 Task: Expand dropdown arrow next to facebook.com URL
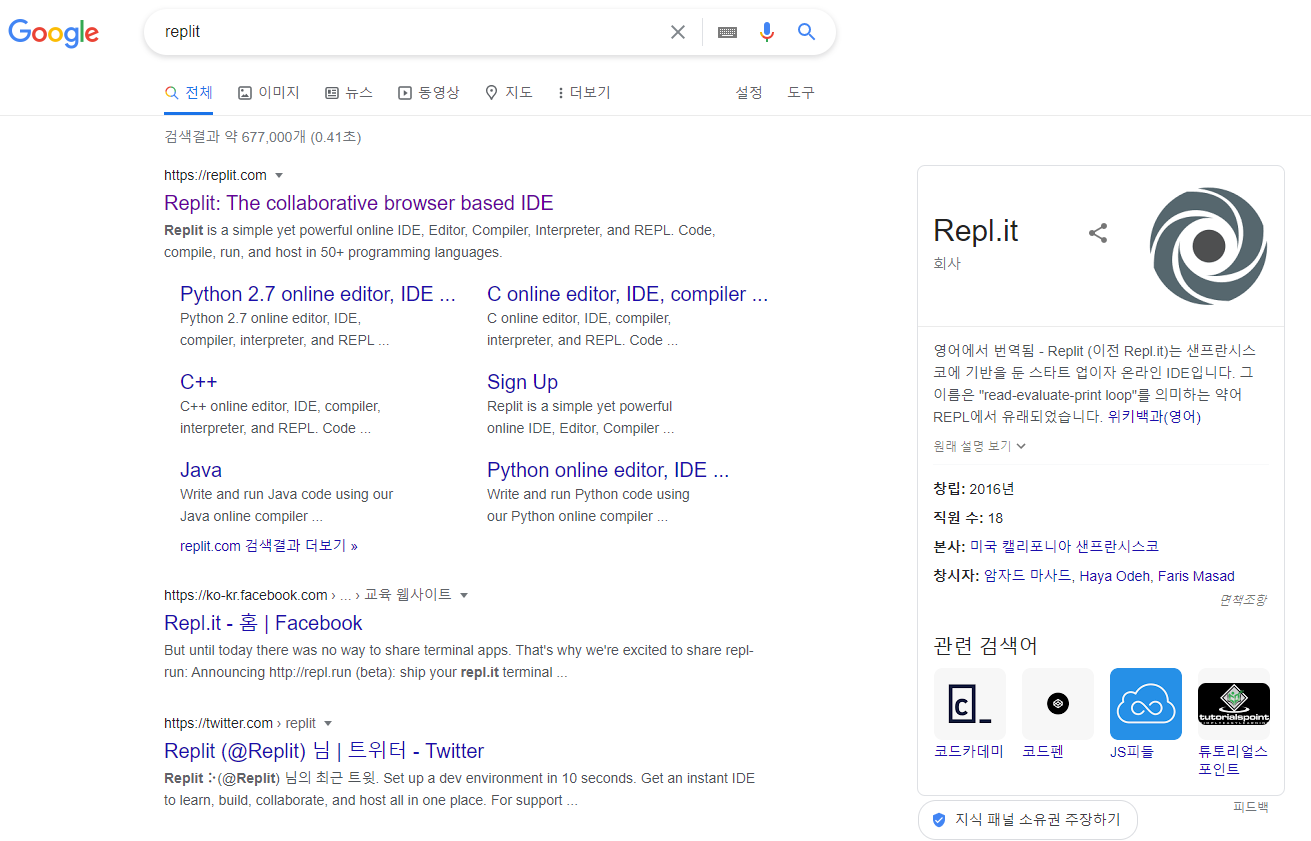pos(464,595)
